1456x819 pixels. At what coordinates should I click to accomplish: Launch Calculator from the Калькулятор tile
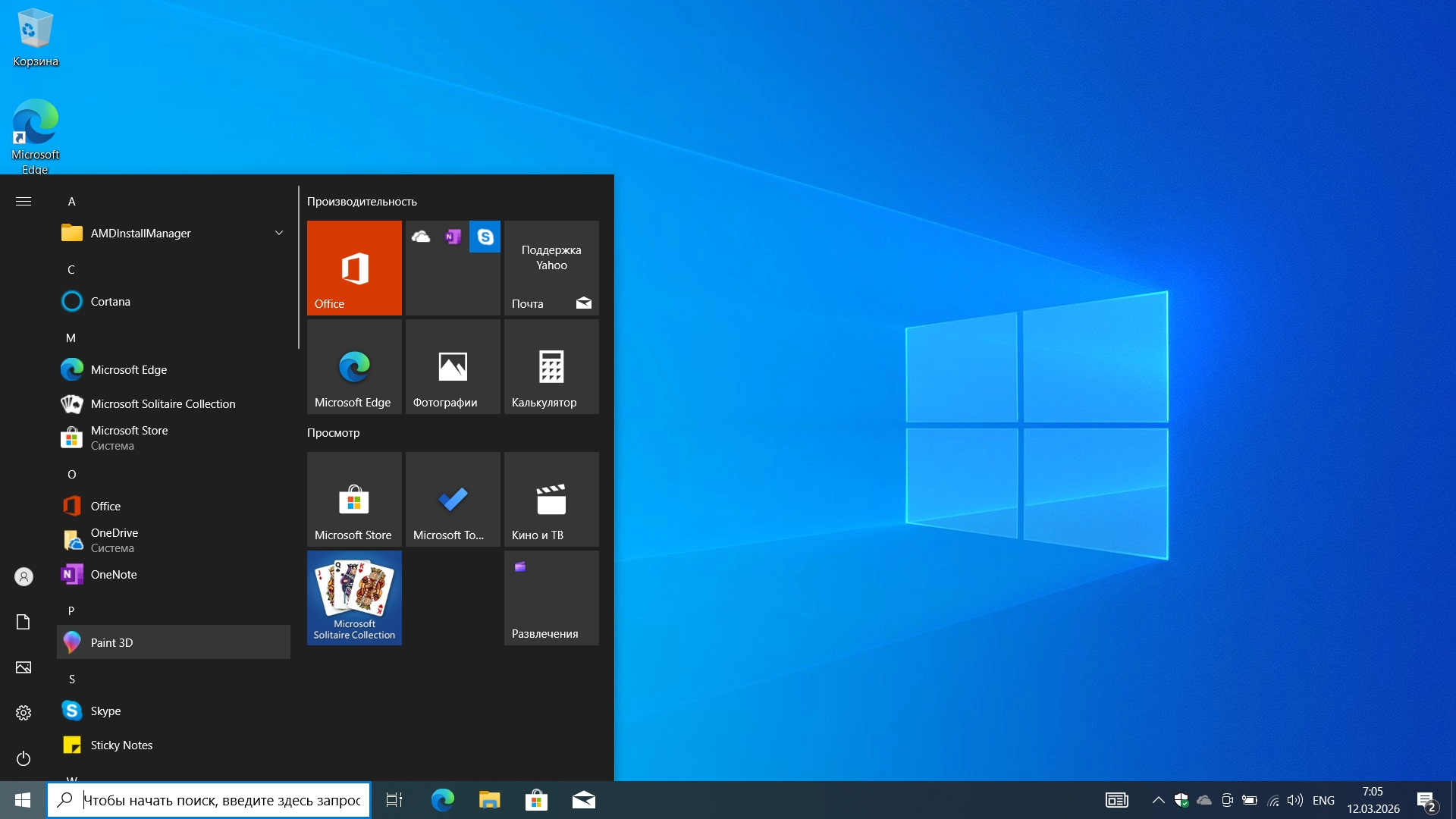pos(551,366)
